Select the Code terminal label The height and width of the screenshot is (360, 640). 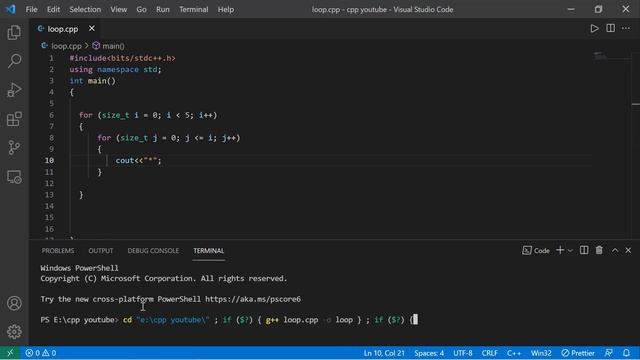click(x=536, y=251)
